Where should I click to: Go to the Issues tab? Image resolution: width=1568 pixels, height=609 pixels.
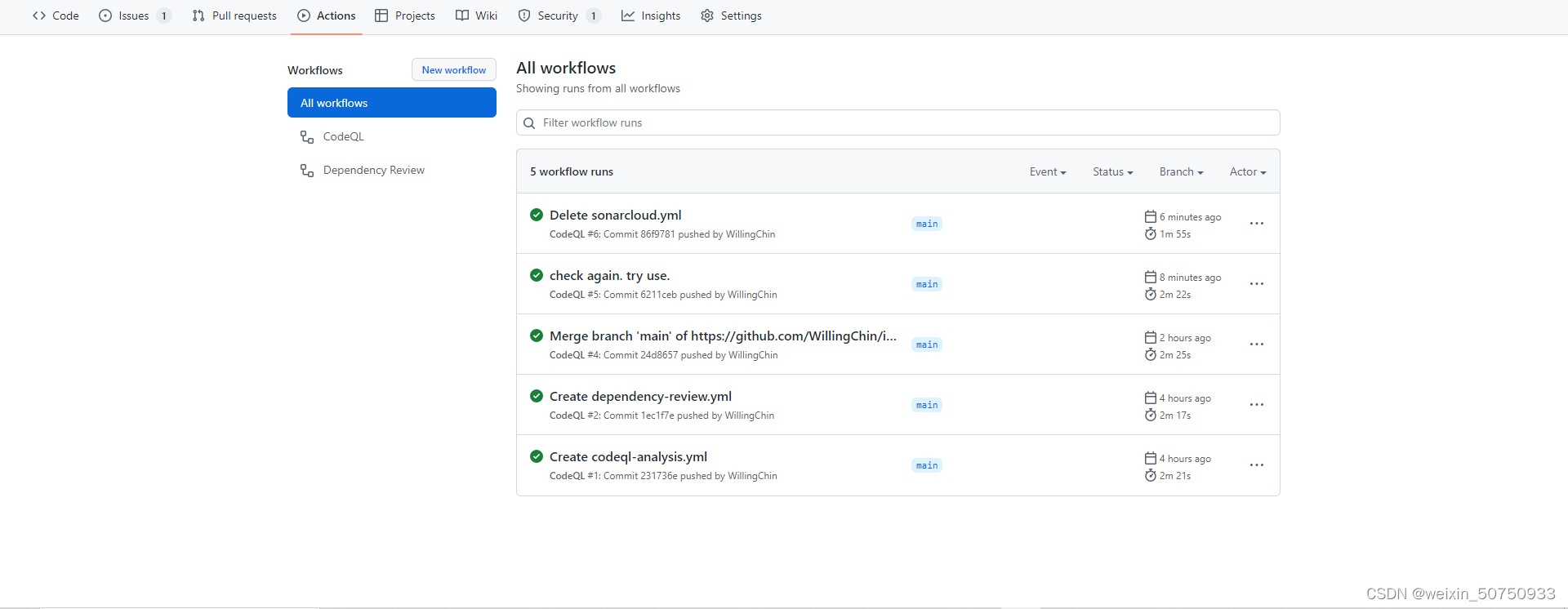point(135,16)
